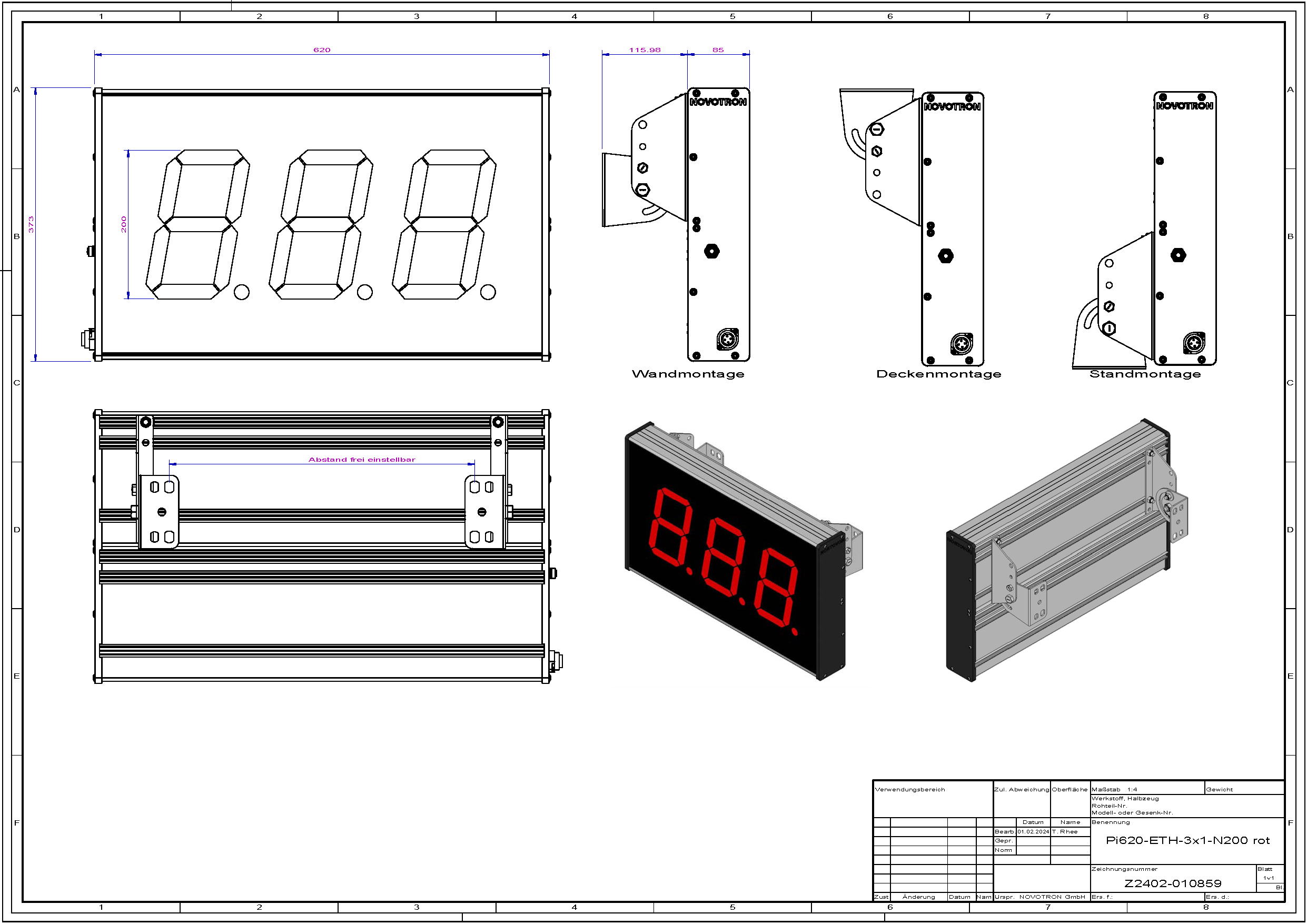Click the first seven-segment digit outline
Image resolution: width=1307 pixels, height=924 pixels.
coord(197,224)
